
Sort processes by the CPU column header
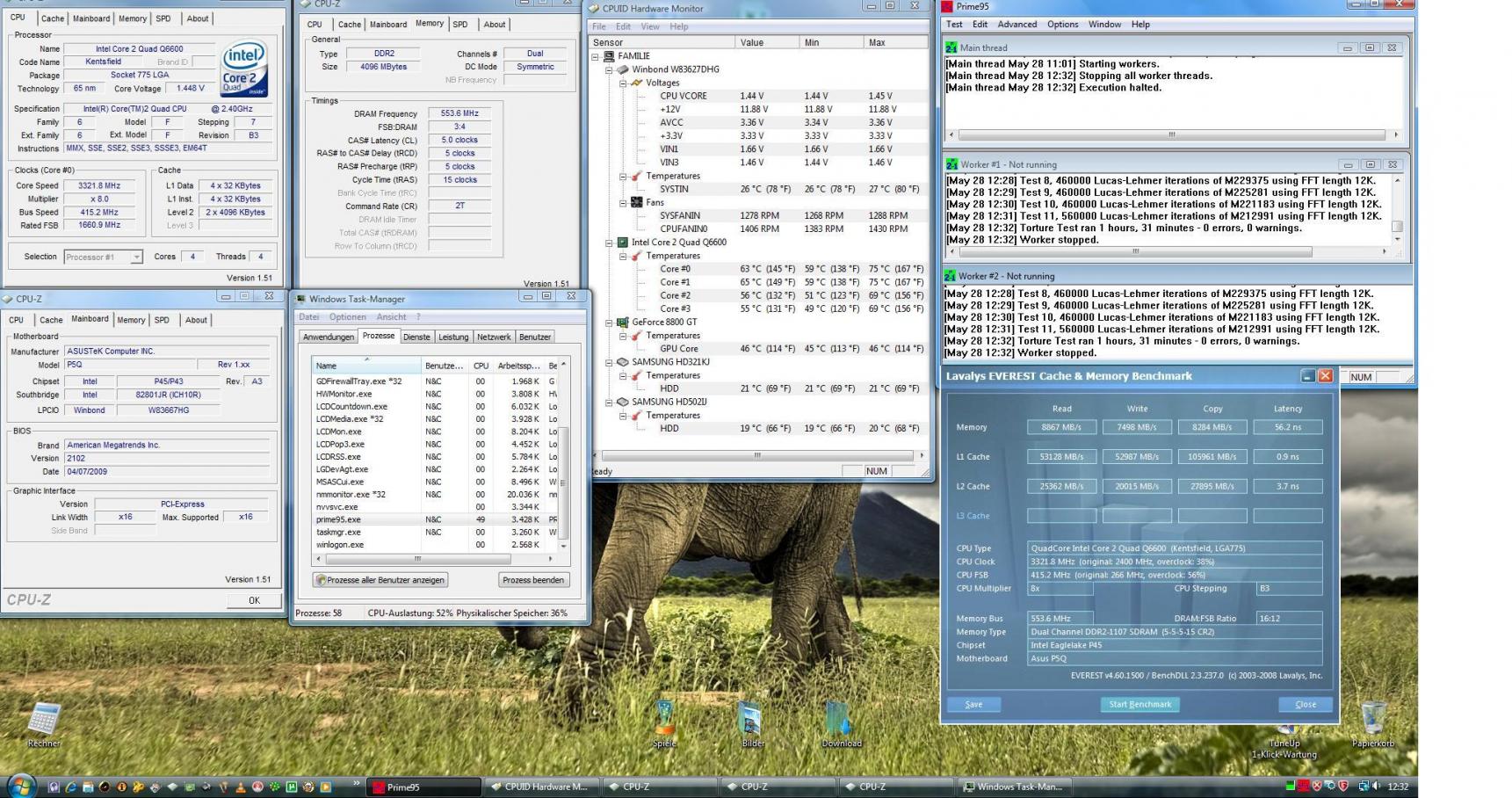(x=481, y=366)
